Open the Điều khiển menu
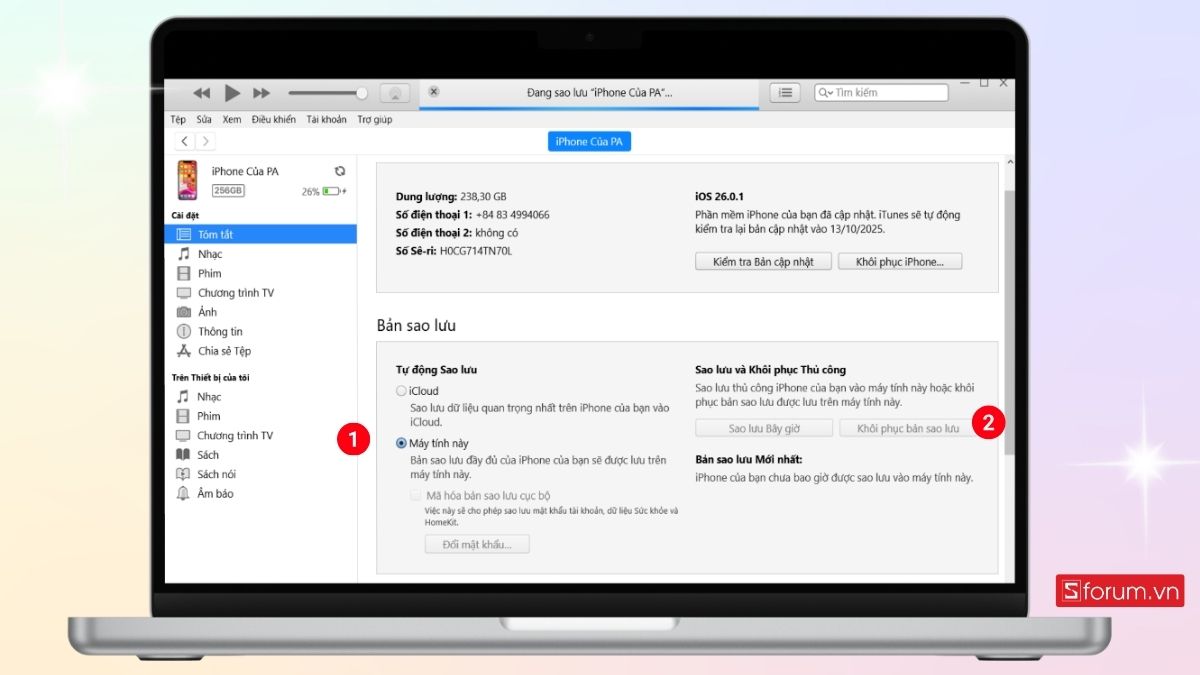Viewport: 1200px width, 675px height. 274,119
